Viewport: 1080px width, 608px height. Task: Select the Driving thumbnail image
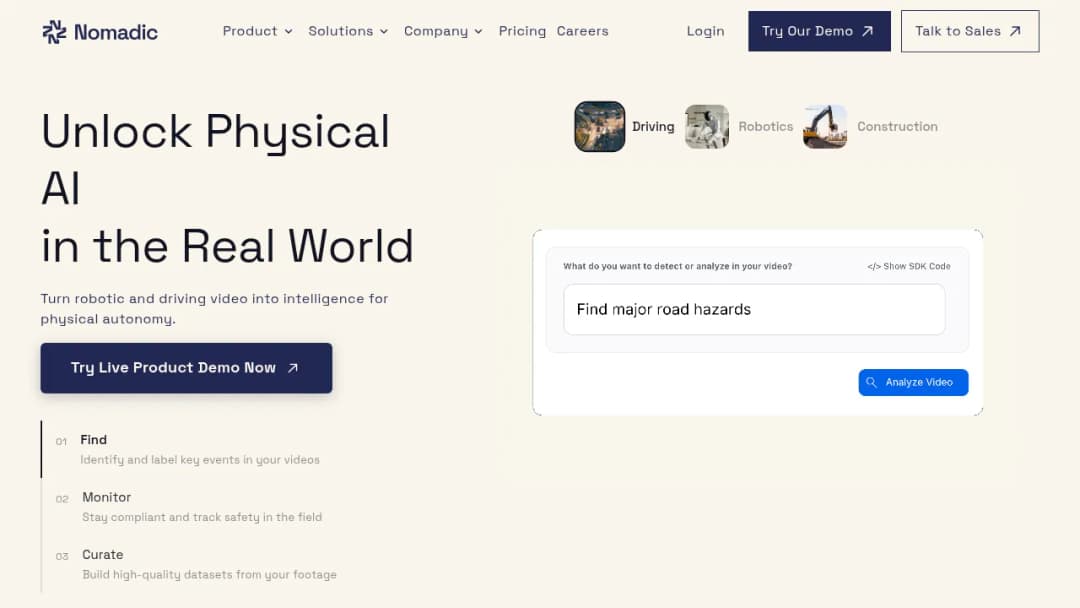pyautogui.click(x=600, y=127)
